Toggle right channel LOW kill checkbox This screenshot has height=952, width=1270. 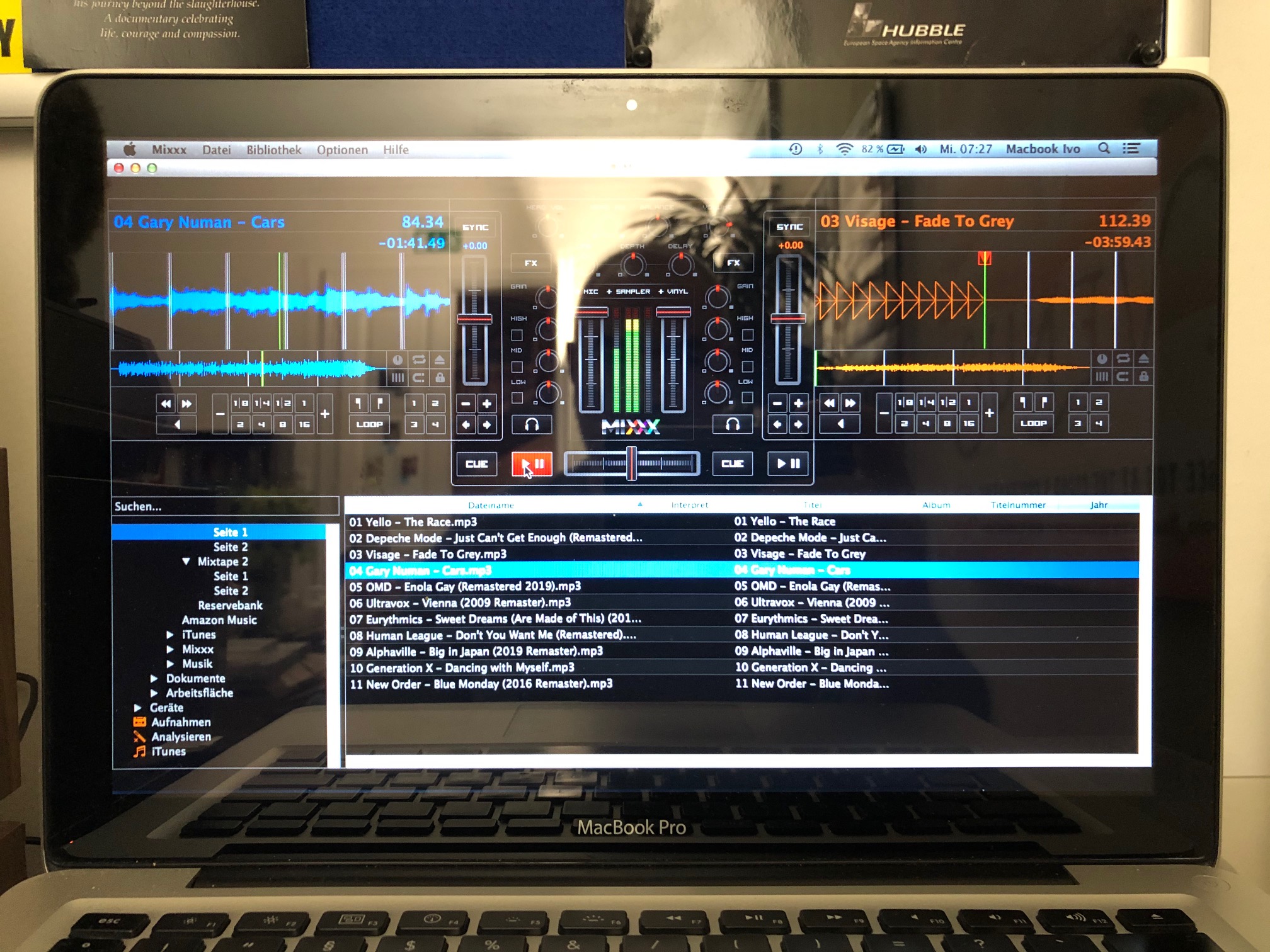748,397
